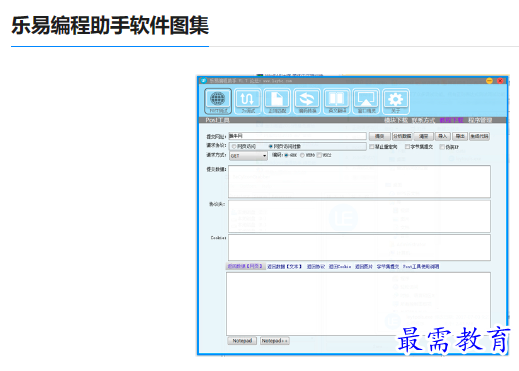
Task: Minimize window with yellow title bar button
Action: tap(489, 81)
